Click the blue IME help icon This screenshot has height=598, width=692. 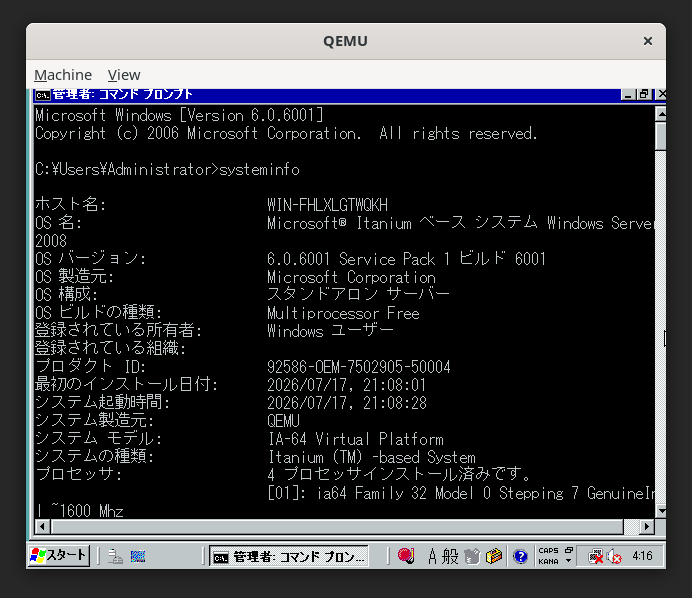(x=520, y=556)
